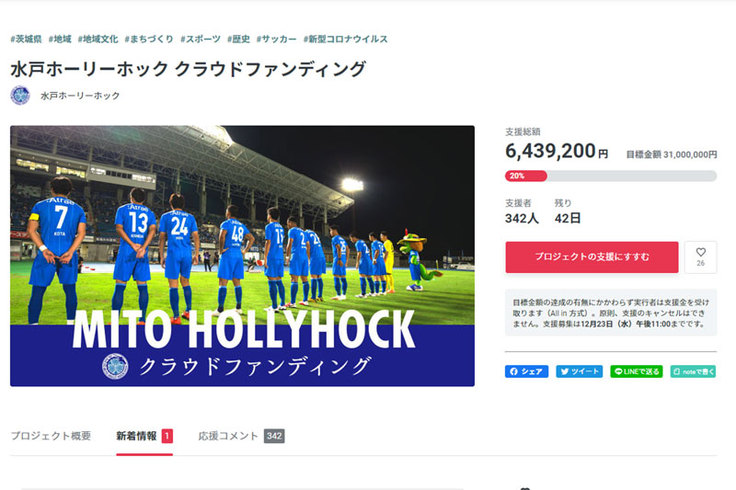Viewport: 736px width, 490px height.
Task: Share the project on Facebook
Action: [526, 371]
